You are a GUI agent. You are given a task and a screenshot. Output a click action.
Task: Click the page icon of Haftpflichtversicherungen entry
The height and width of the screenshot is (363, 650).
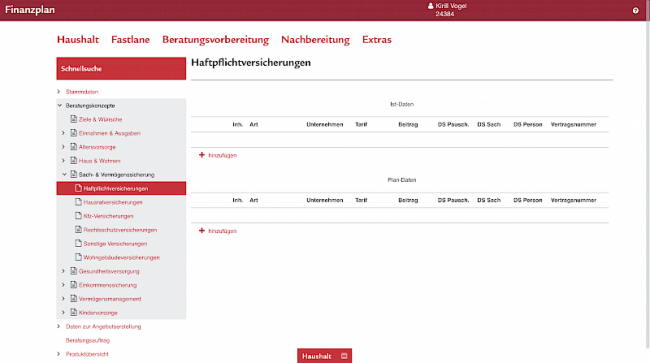coord(78,188)
